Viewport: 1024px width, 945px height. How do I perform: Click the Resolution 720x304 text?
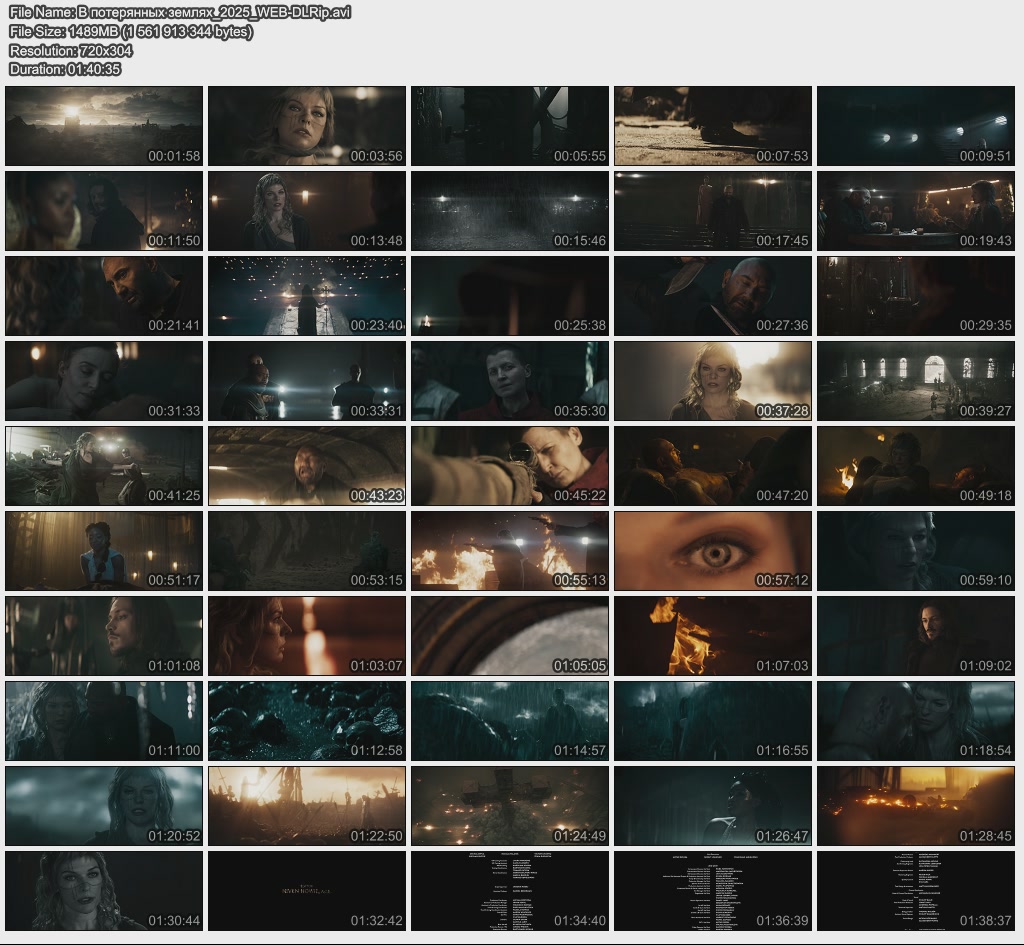(x=71, y=50)
